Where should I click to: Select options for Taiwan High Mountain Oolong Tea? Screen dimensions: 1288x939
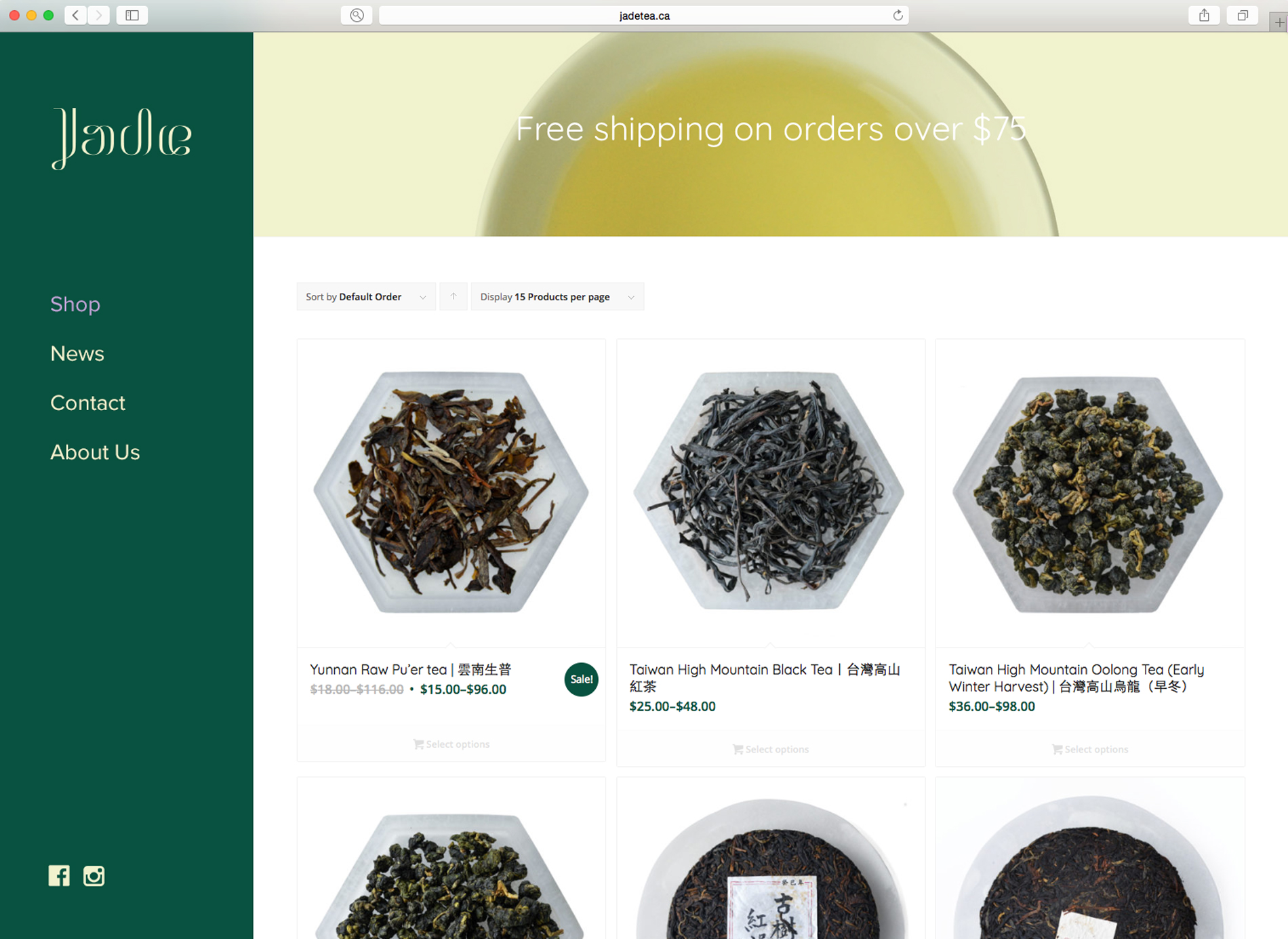(1090, 749)
